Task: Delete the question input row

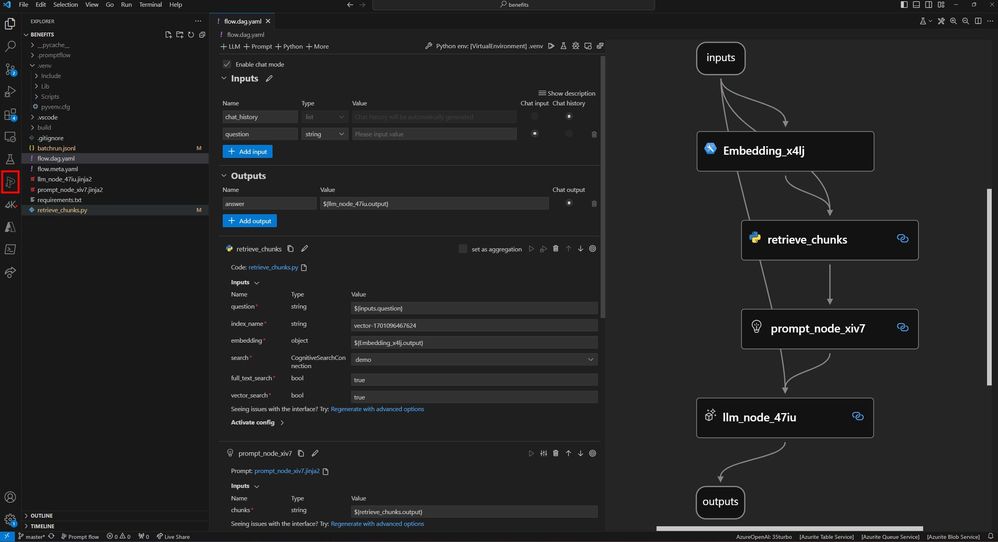Action: 594,134
